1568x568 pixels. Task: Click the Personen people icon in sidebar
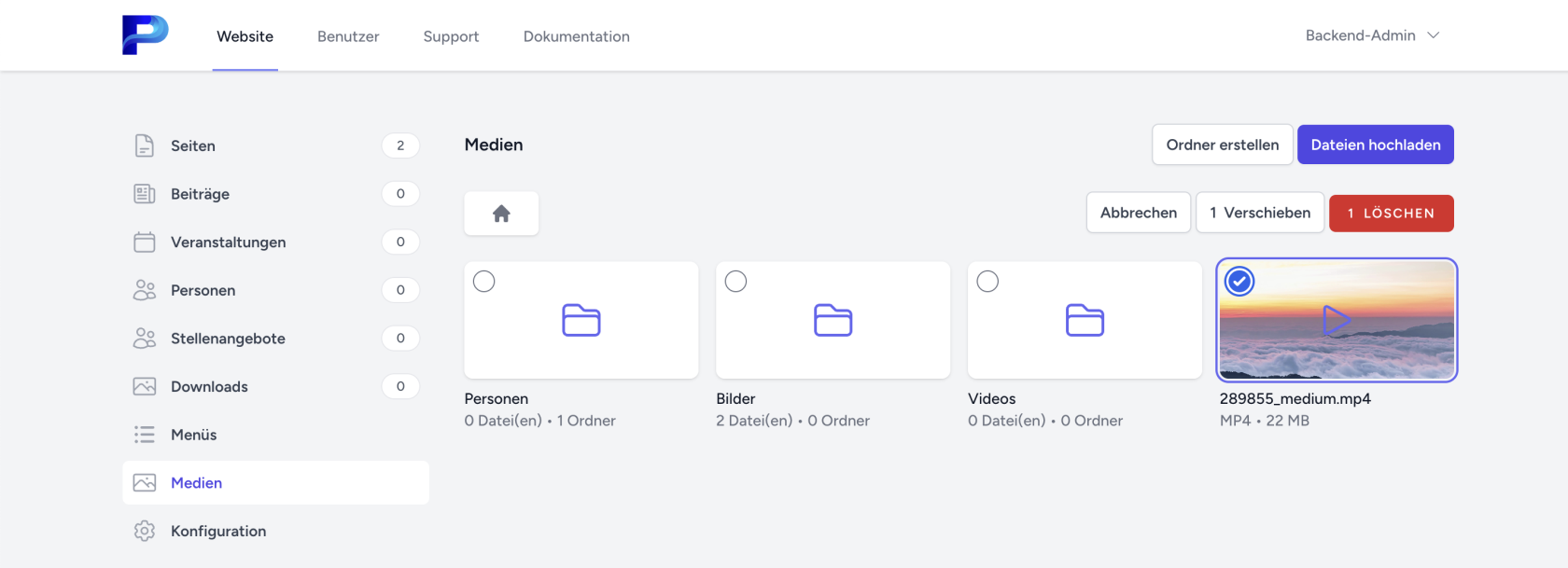(145, 290)
